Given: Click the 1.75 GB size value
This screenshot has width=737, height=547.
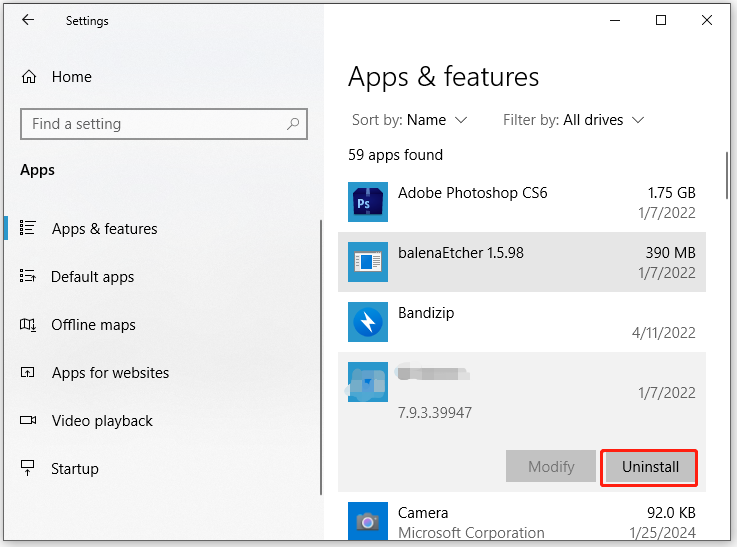Looking at the screenshot, I should (671, 193).
